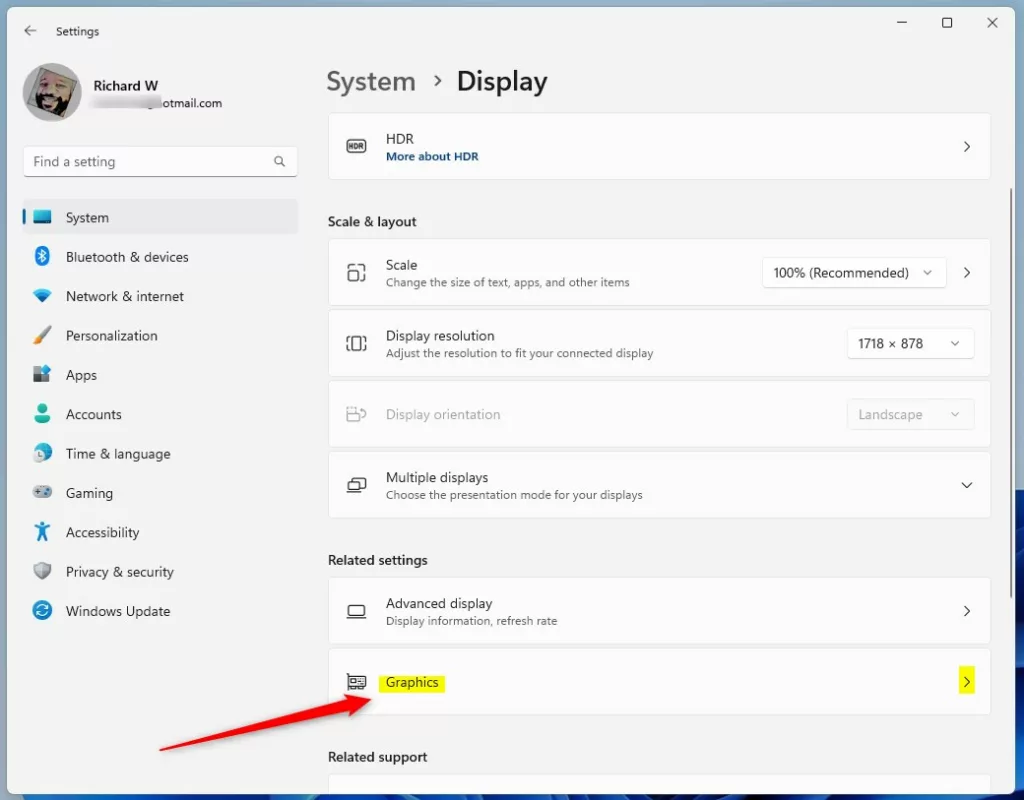Image resolution: width=1024 pixels, height=800 pixels.
Task: Click the Network & internet globe icon
Action: click(41, 296)
